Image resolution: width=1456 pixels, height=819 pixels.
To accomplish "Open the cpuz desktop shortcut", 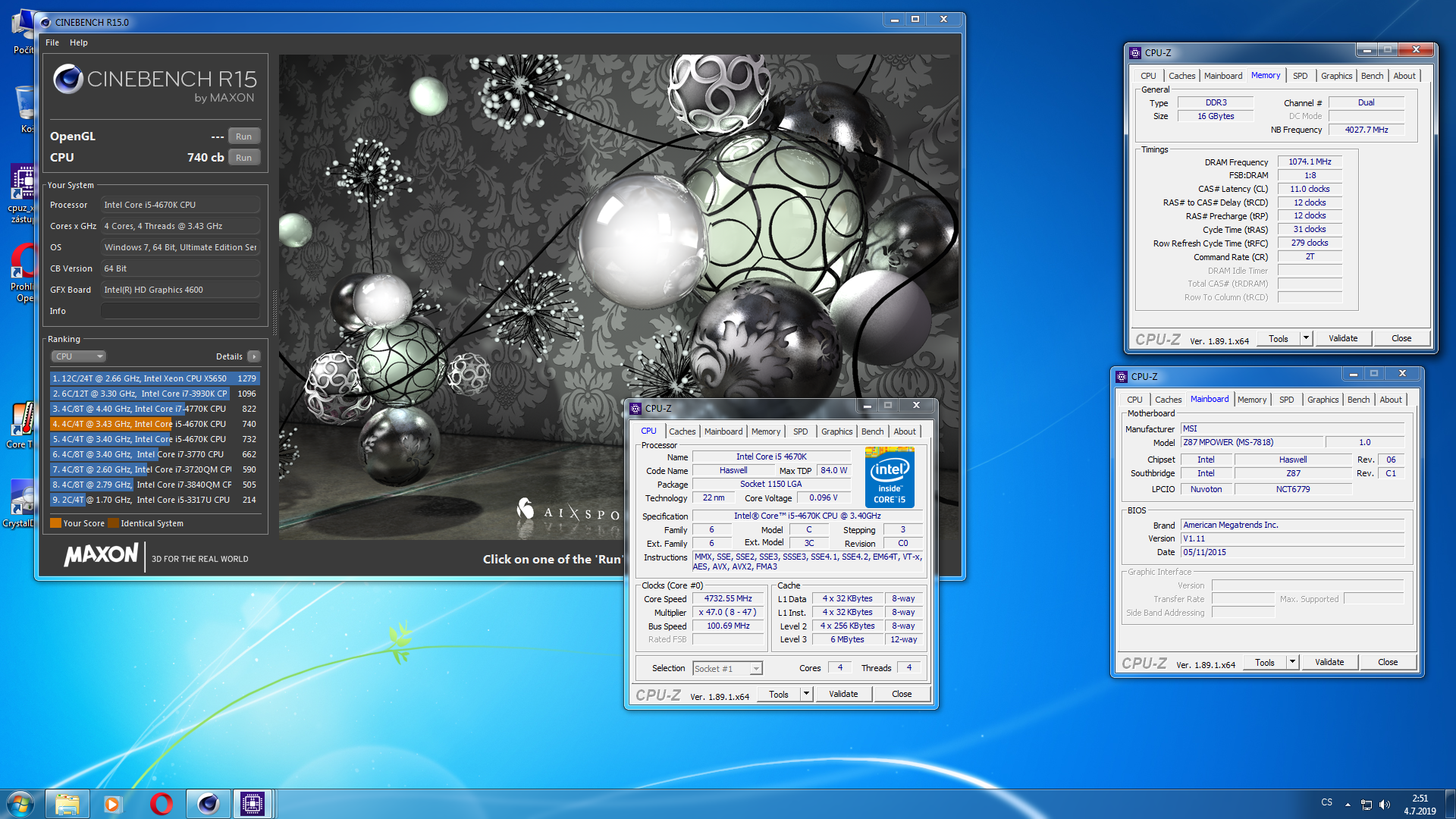I will coord(21,193).
